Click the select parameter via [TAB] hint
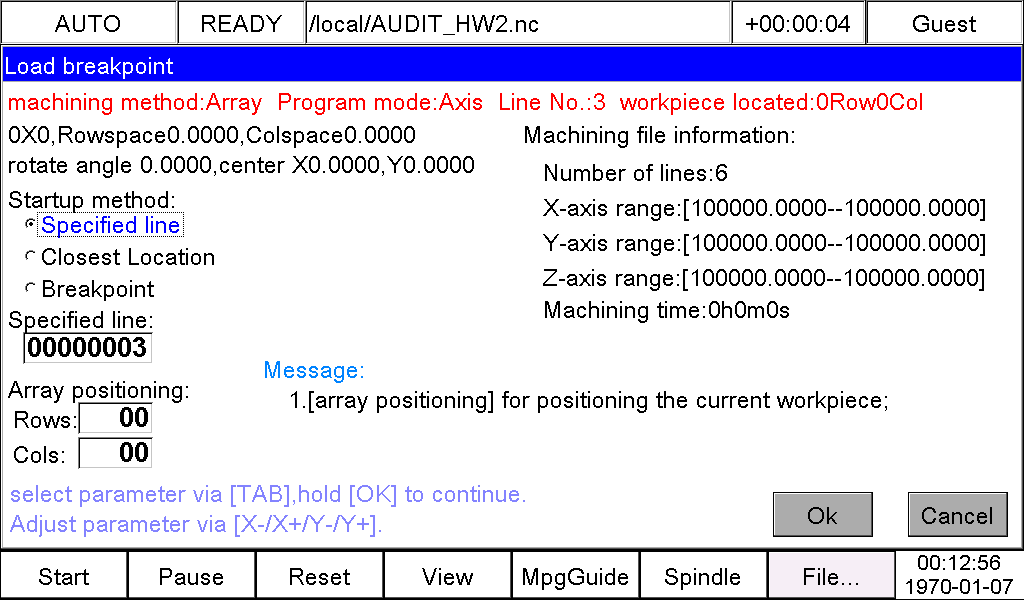Viewport: 1024px width, 600px height. pos(268,494)
